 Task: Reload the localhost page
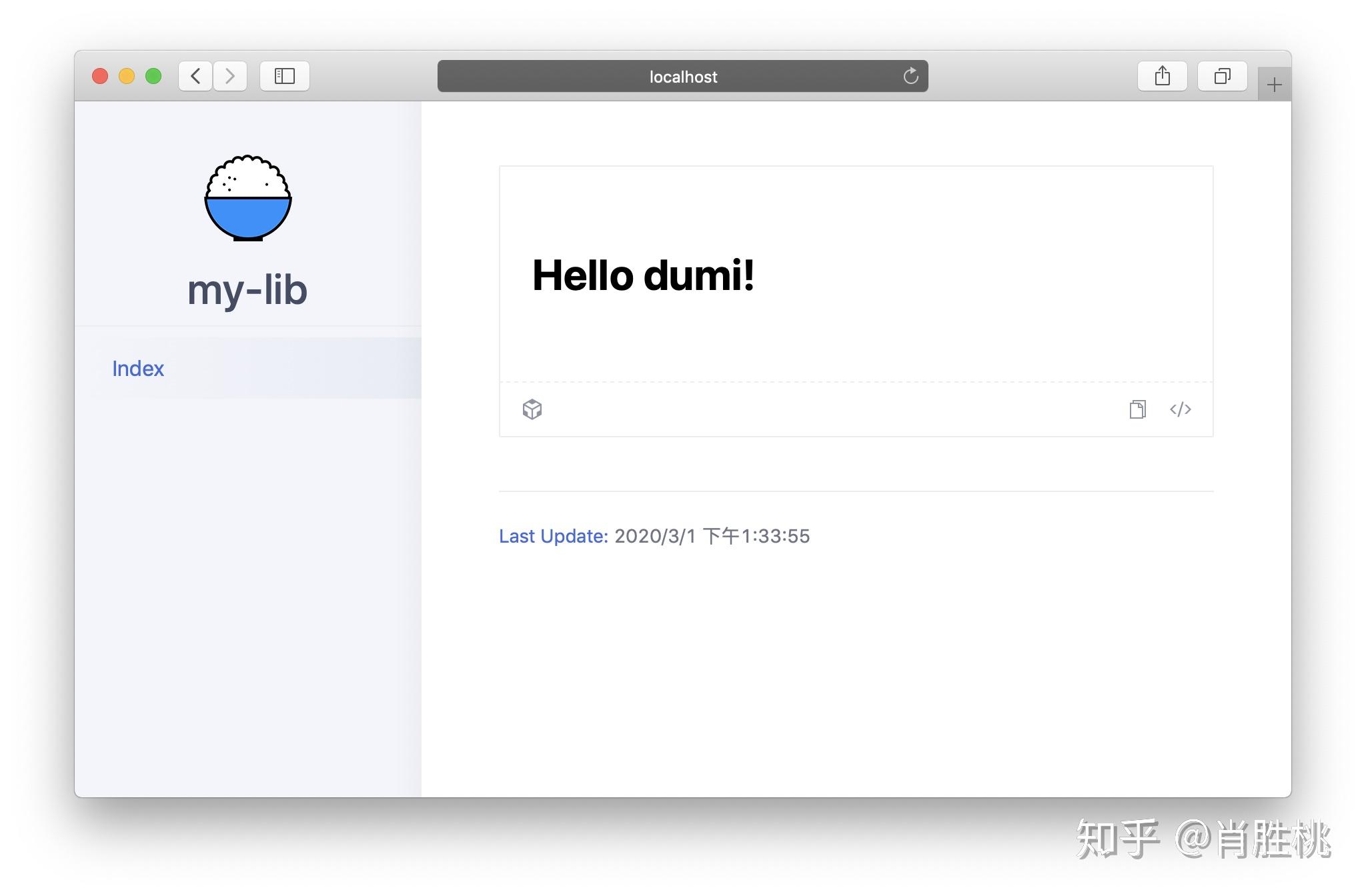click(910, 76)
